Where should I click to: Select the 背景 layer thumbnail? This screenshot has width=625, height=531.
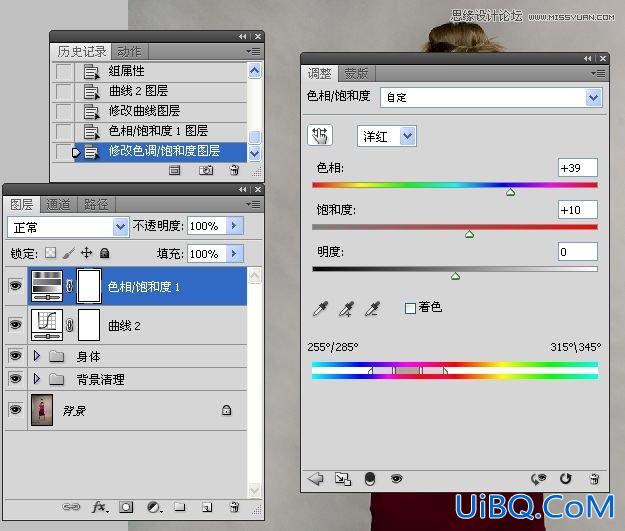coord(42,410)
